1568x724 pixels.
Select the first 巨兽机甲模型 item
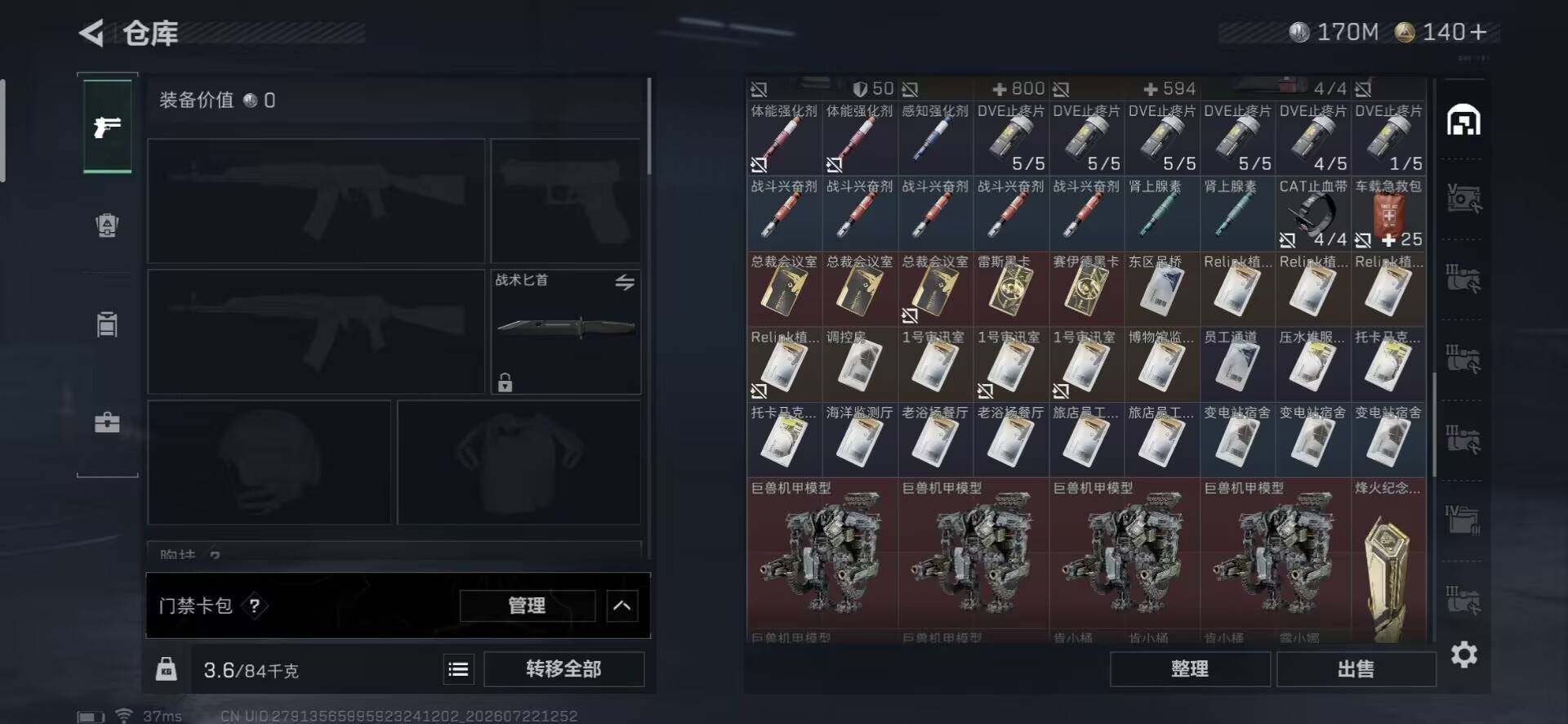822,553
